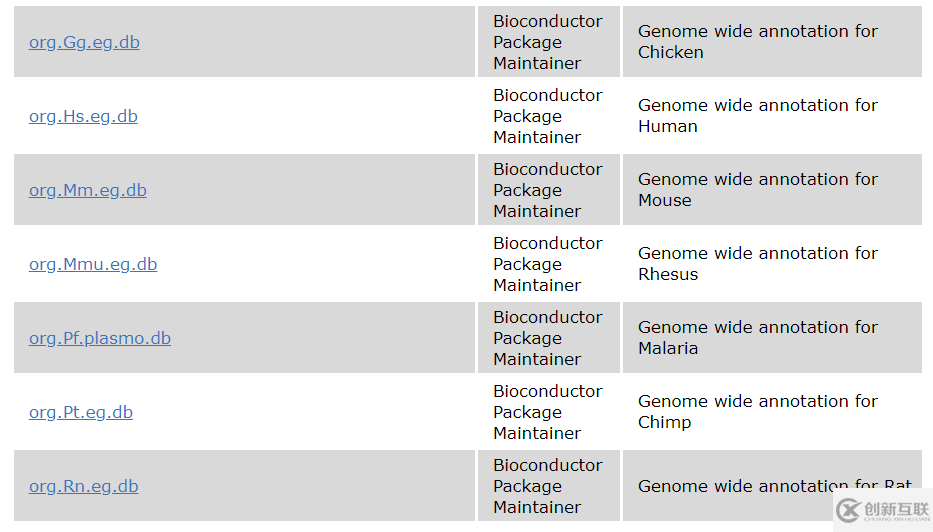The height and width of the screenshot is (532, 933).
Task: Click the maintainer cell in the org.Mm.eg.db row
Action: tap(547, 190)
